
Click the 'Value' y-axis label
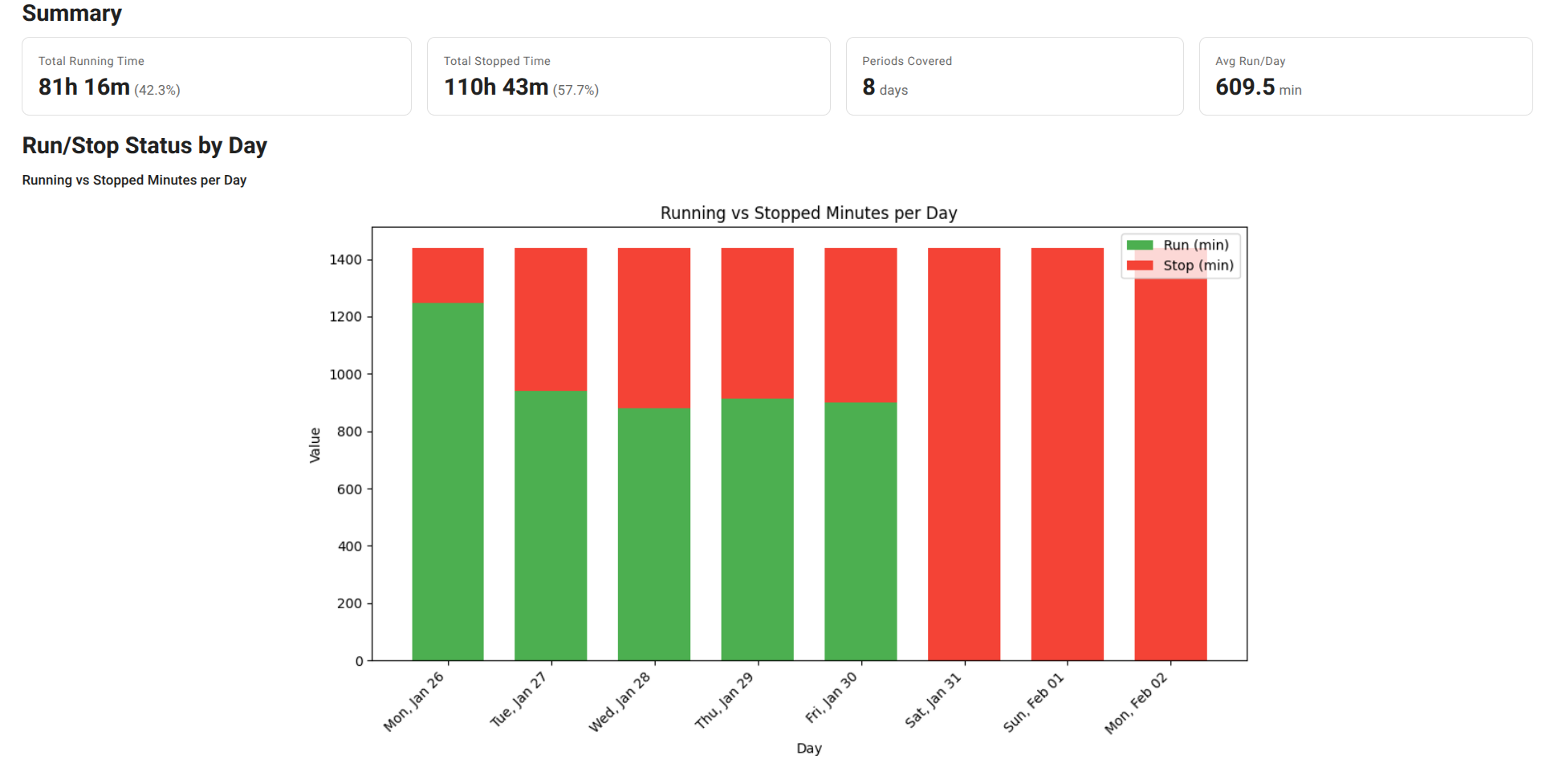tap(315, 445)
